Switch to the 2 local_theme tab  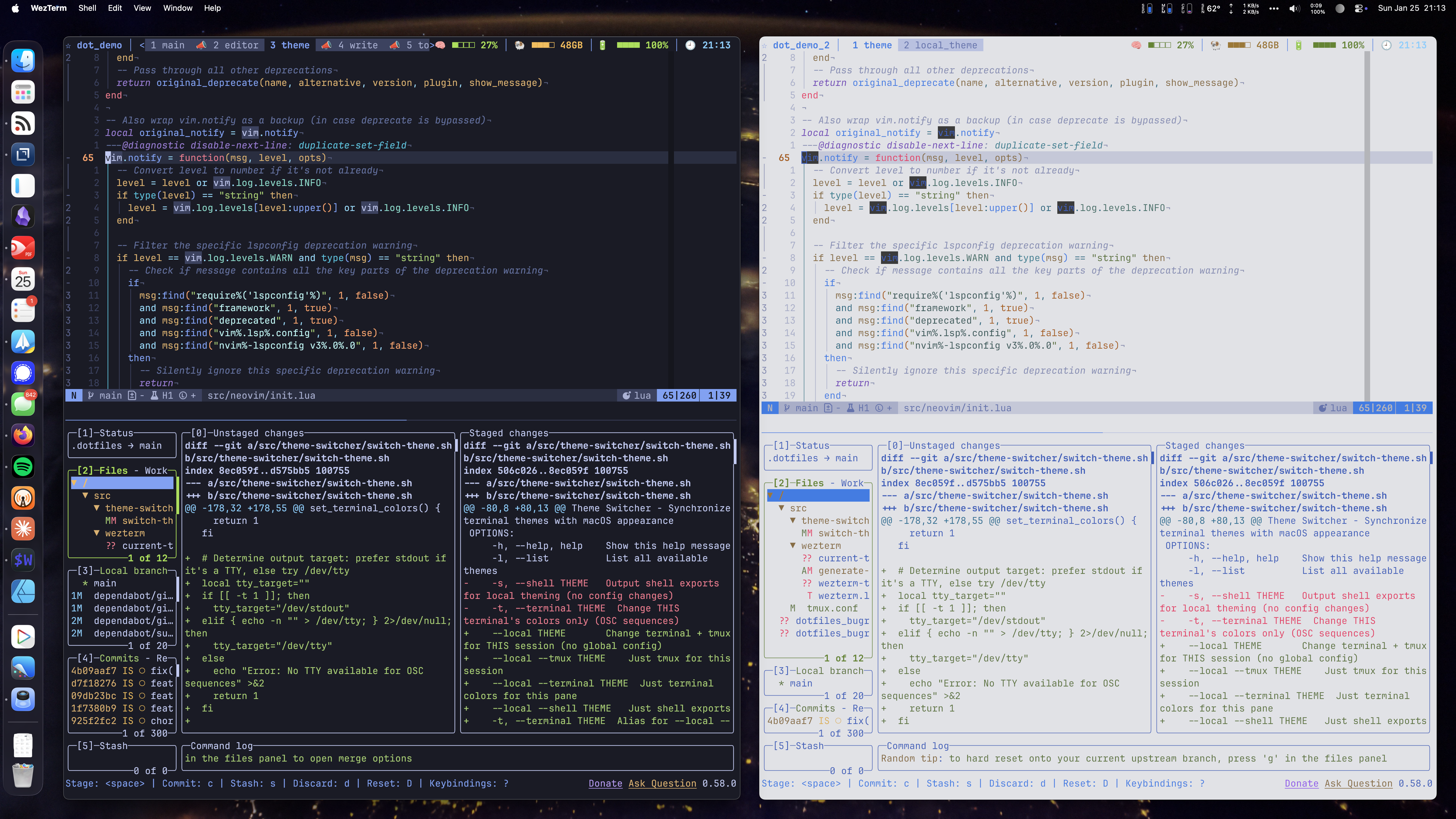940,45
